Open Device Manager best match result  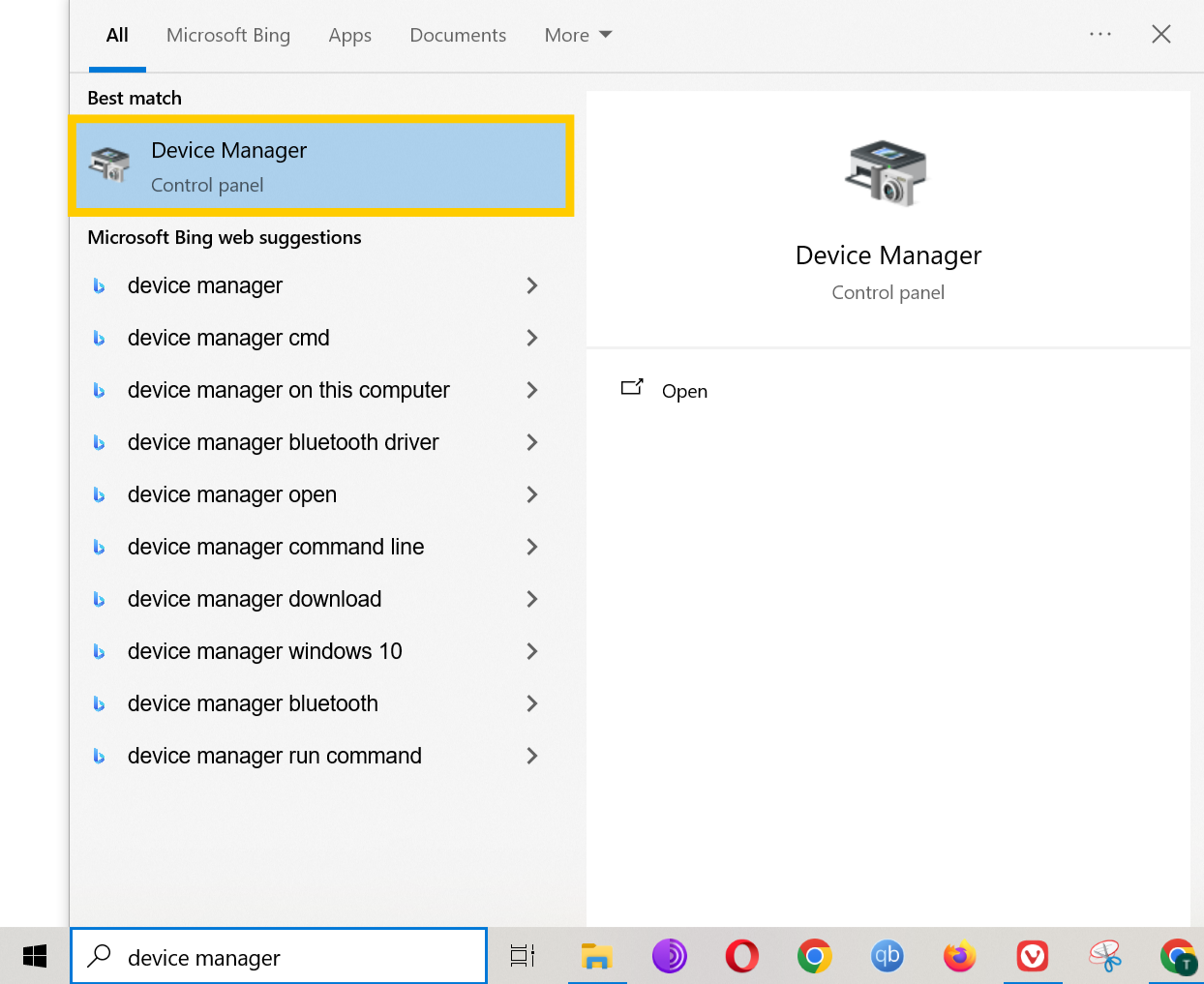point(320,166)
